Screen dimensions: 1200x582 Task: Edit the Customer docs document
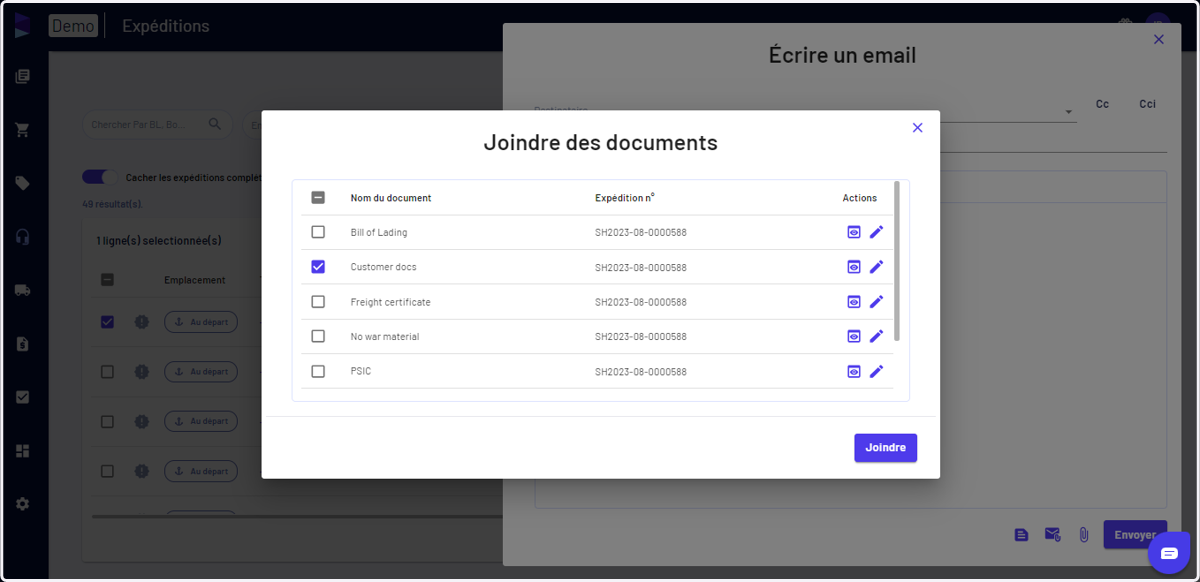pos(876,267)
